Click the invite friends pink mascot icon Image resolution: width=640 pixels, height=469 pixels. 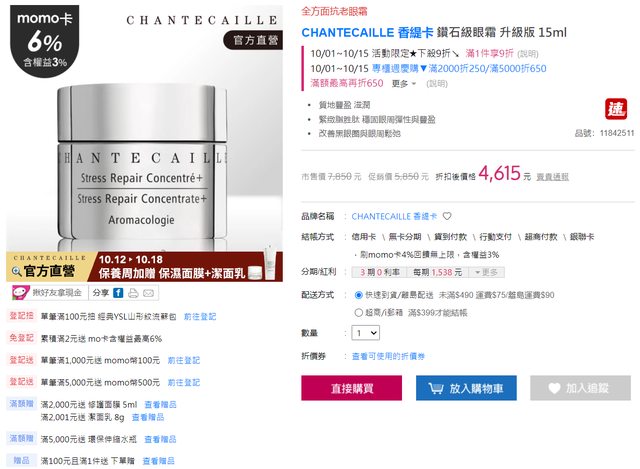coord(20,293)
